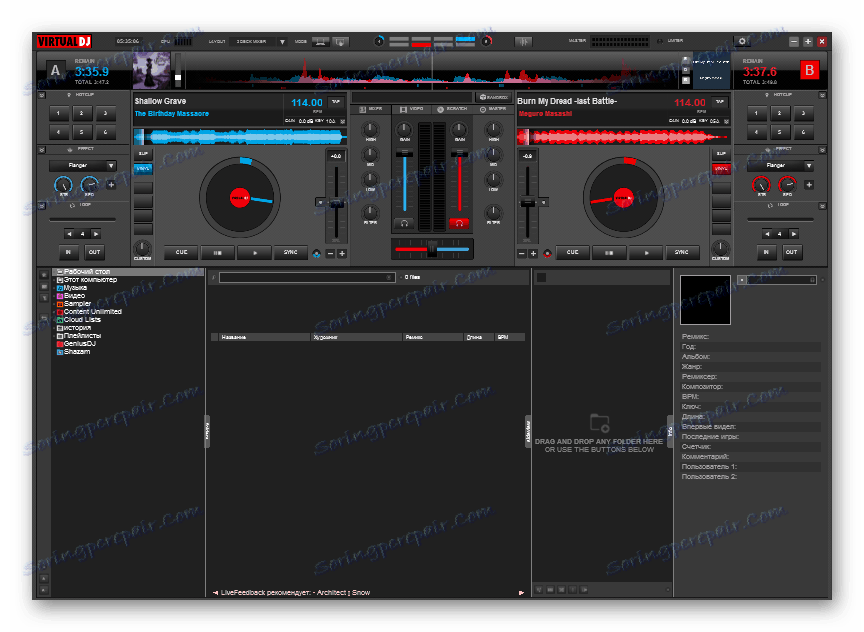Image resolution: width=864 pixels, height=632 pixels.
Task: Toggle the headphone cue for deck A
Action: 404,222
